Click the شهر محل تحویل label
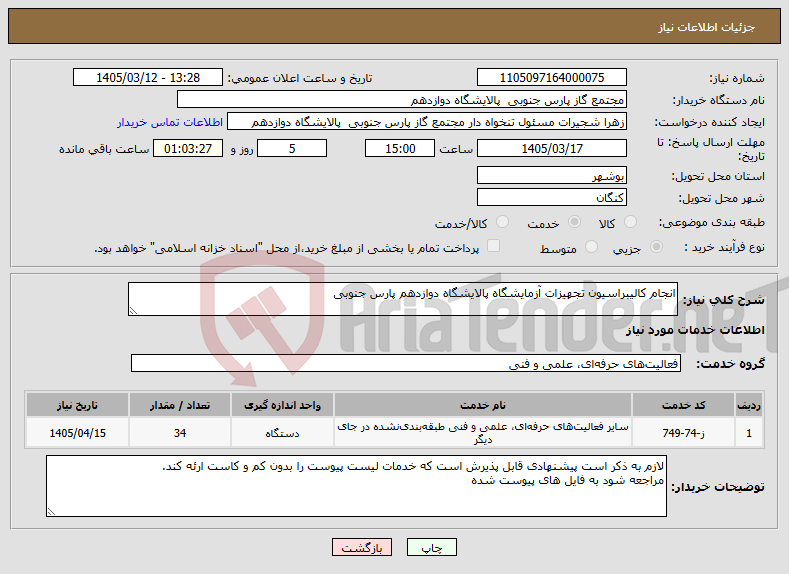The width and height of the screenshot is (789, 574). pyautogui.click(x=721, y=198)
